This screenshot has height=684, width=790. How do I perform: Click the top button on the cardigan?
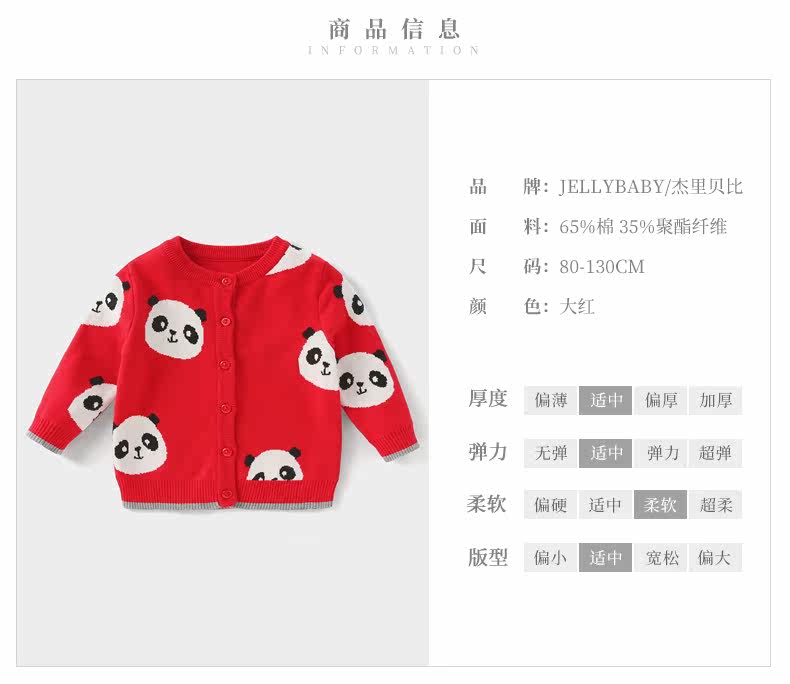point(226,281)
